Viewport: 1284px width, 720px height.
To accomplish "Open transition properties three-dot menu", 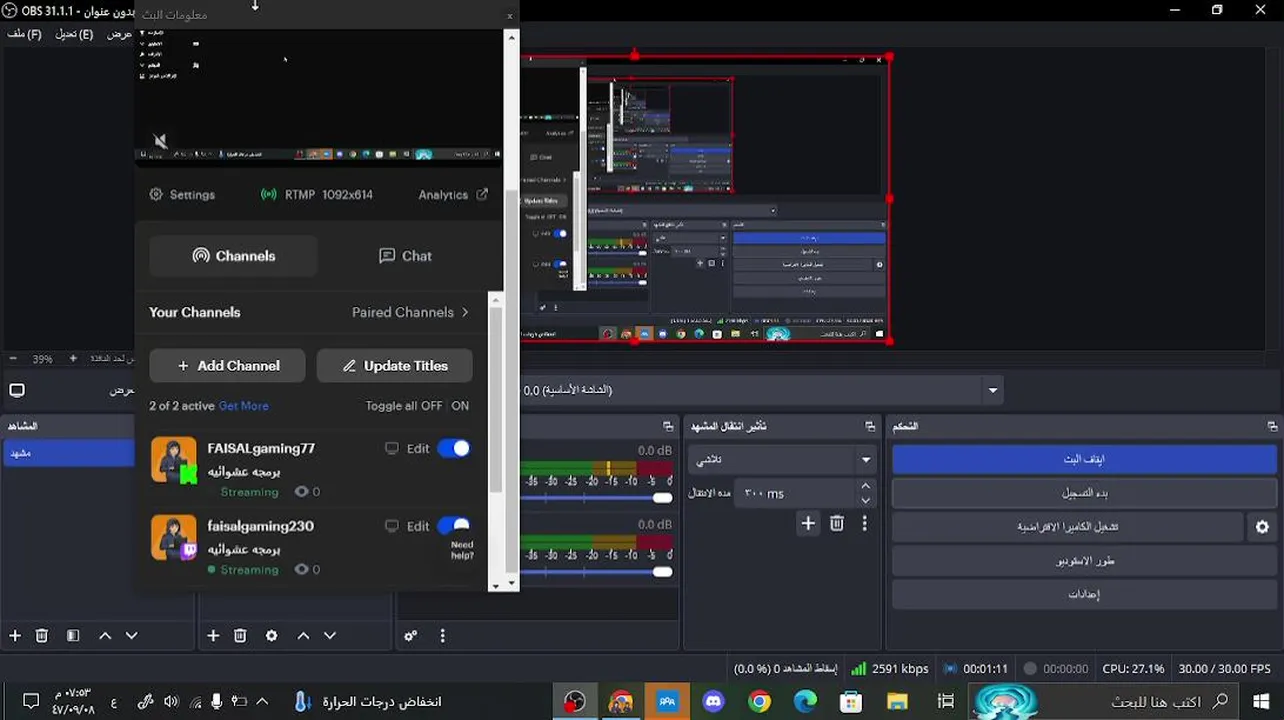I will (x=865, y=523).
